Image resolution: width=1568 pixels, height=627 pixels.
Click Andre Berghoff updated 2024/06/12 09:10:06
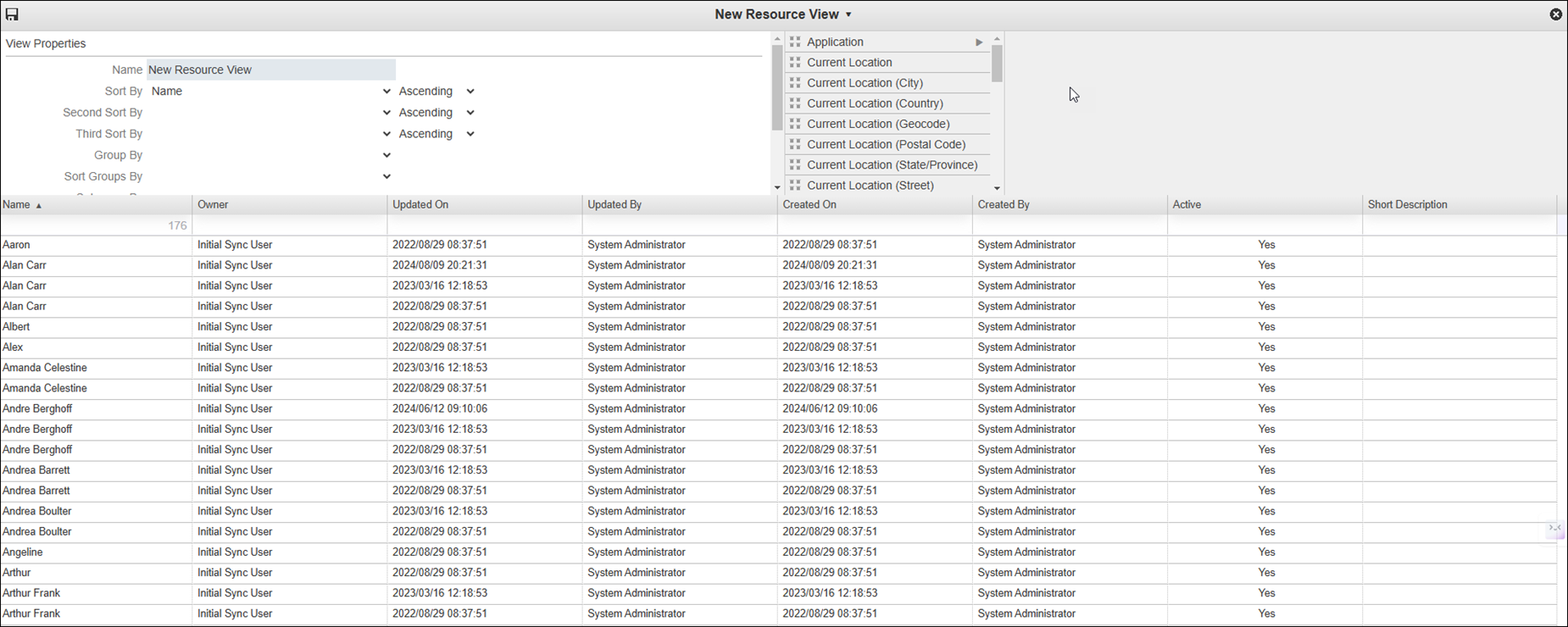[x=440, y=408]
